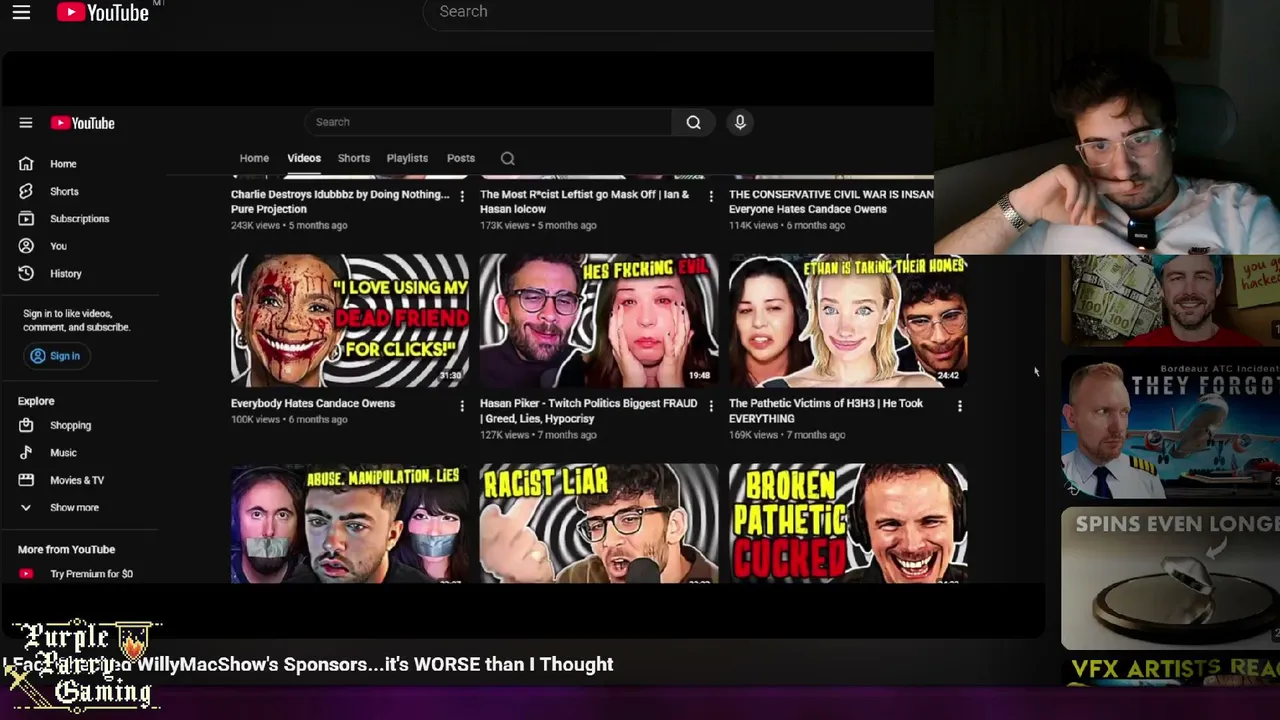Viewport: 1280px width, 720px height.
Task: Open the Everybody Hates Candace Owens title link
Action: click(x=313, y=404)
